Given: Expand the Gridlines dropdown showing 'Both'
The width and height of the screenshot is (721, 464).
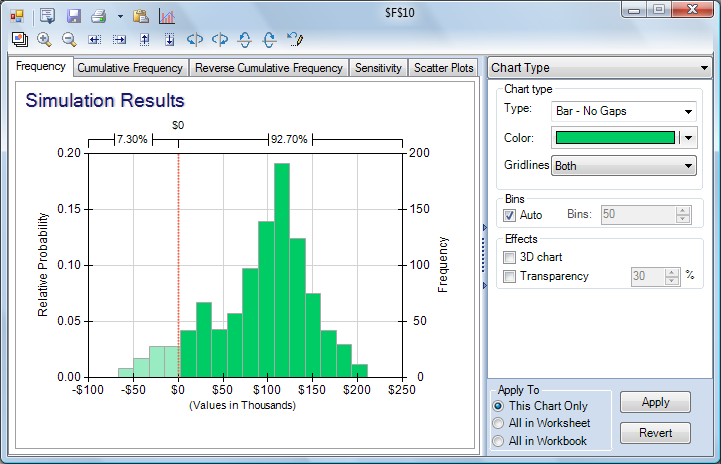Looking at the screenshot, I should (x=624, y=165).
